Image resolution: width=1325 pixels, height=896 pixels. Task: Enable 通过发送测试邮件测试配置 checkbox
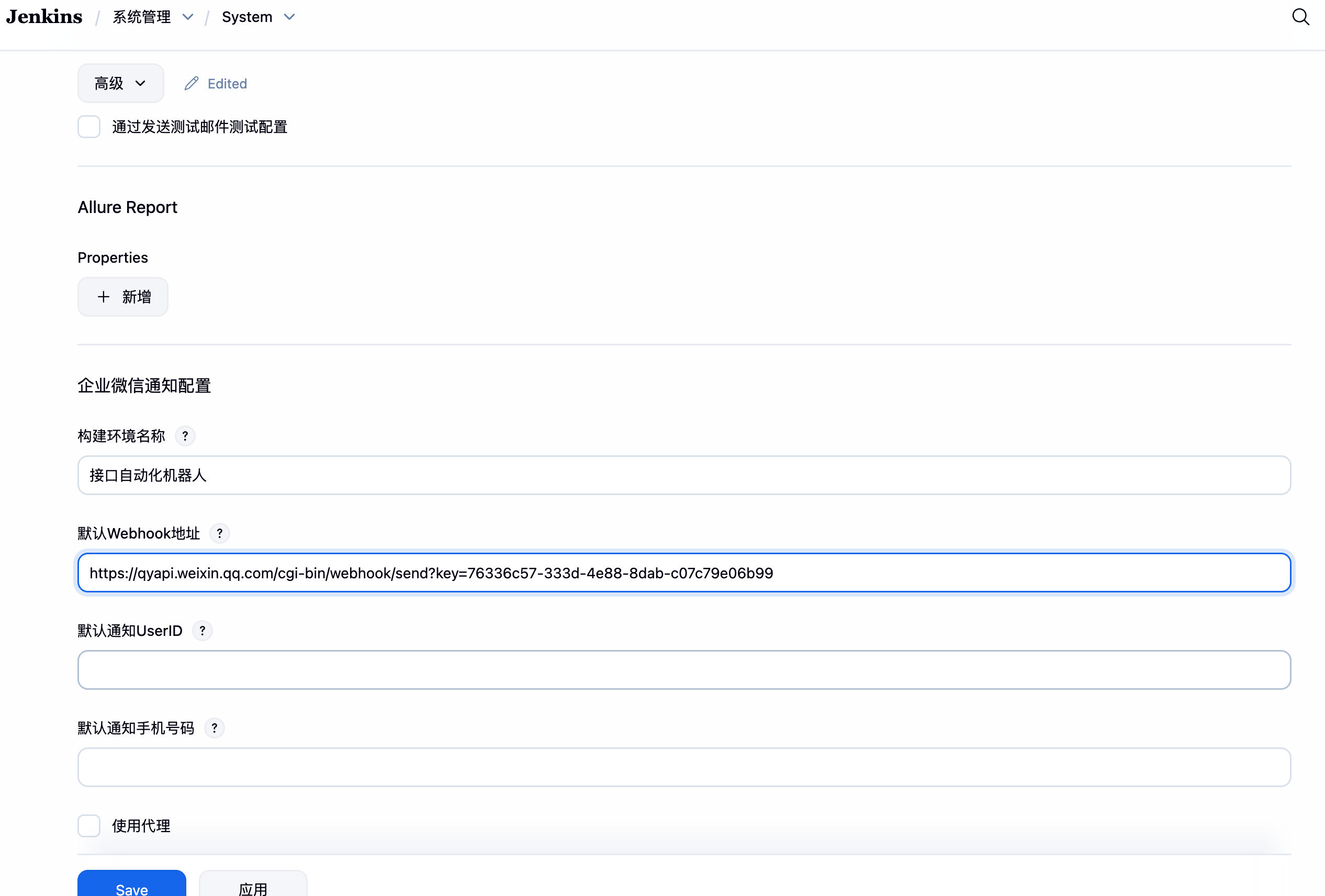[89, 127]
